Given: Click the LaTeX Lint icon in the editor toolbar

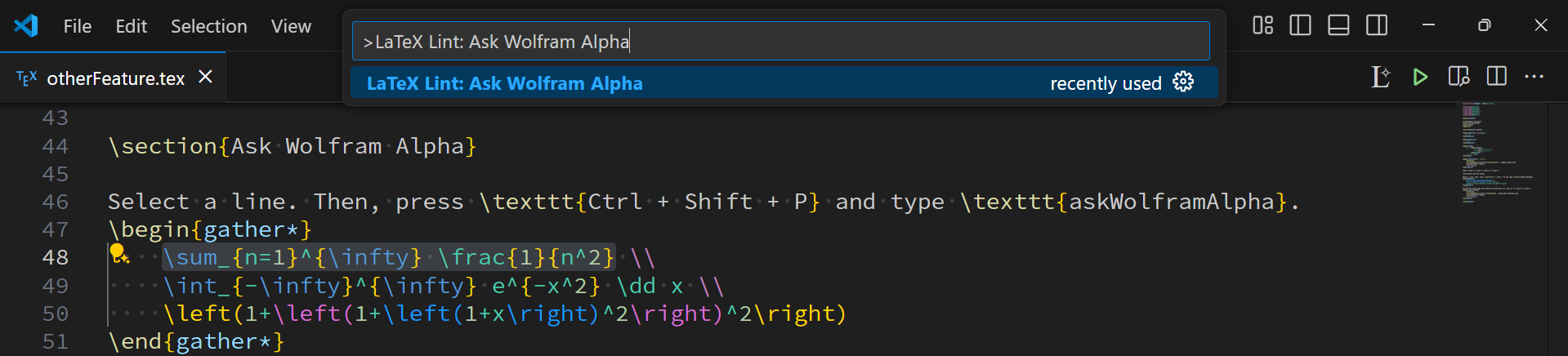Looking at the screenshot, I should coord(1380,77).
